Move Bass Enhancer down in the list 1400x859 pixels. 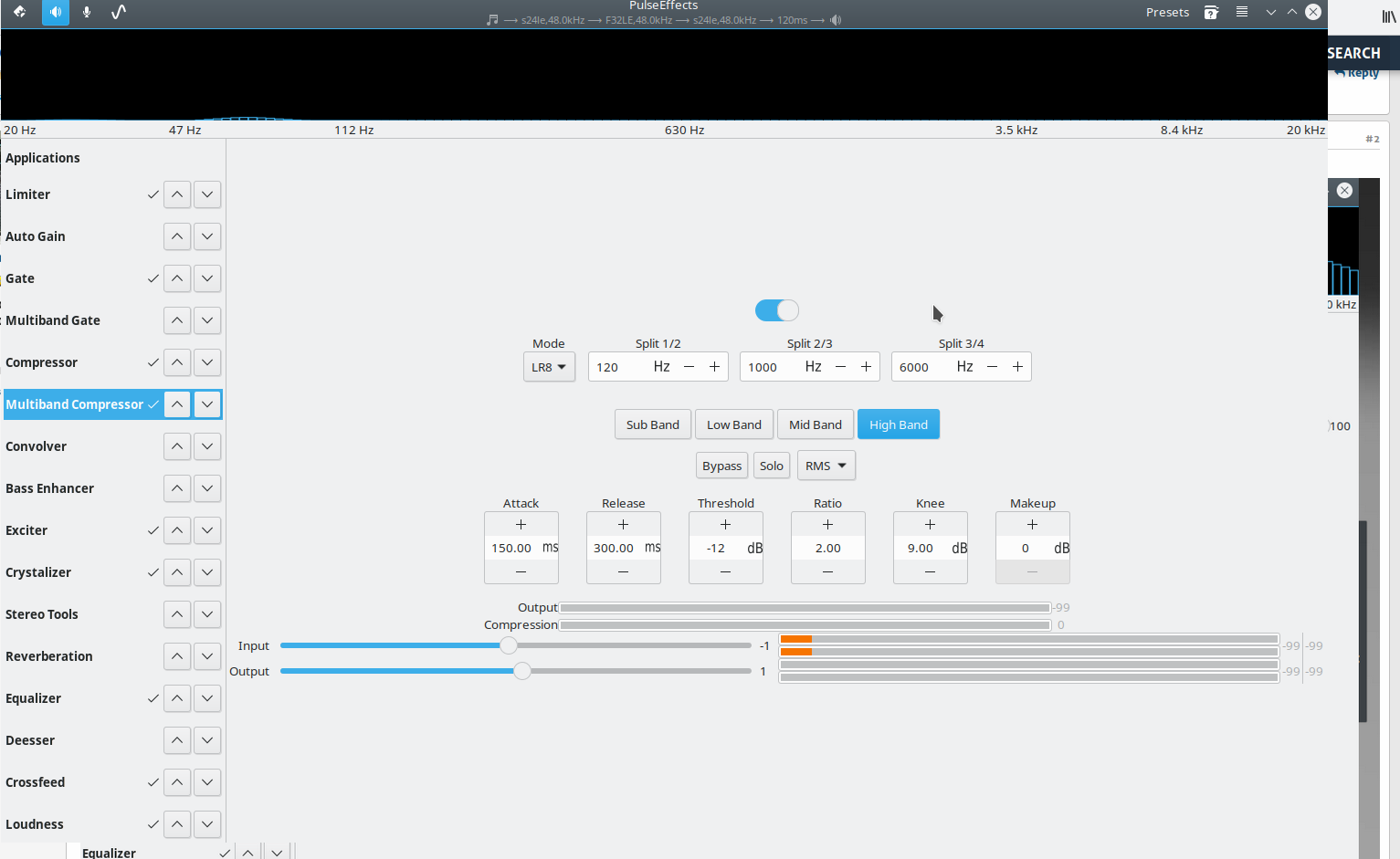coord(207,488)
